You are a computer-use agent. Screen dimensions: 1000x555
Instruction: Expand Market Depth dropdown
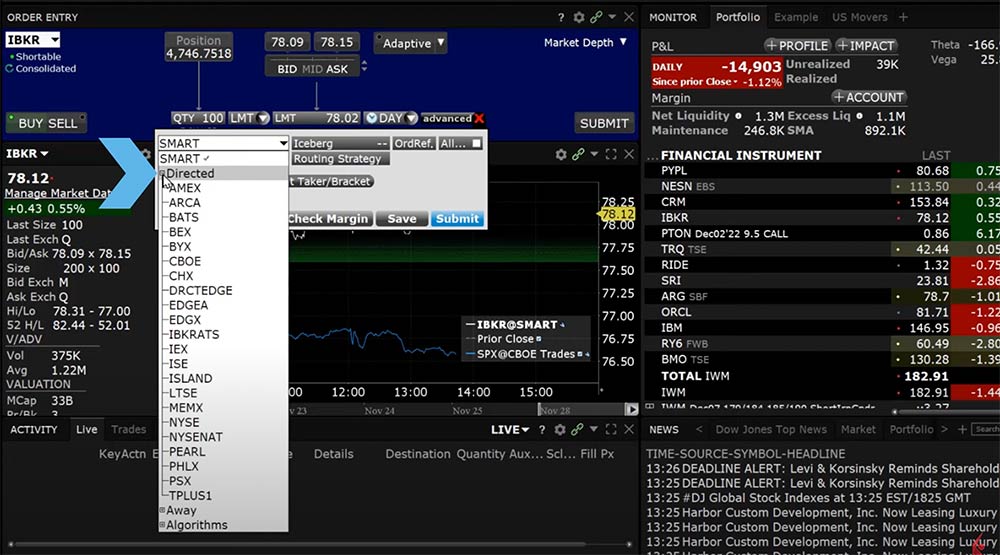(623, 42)
